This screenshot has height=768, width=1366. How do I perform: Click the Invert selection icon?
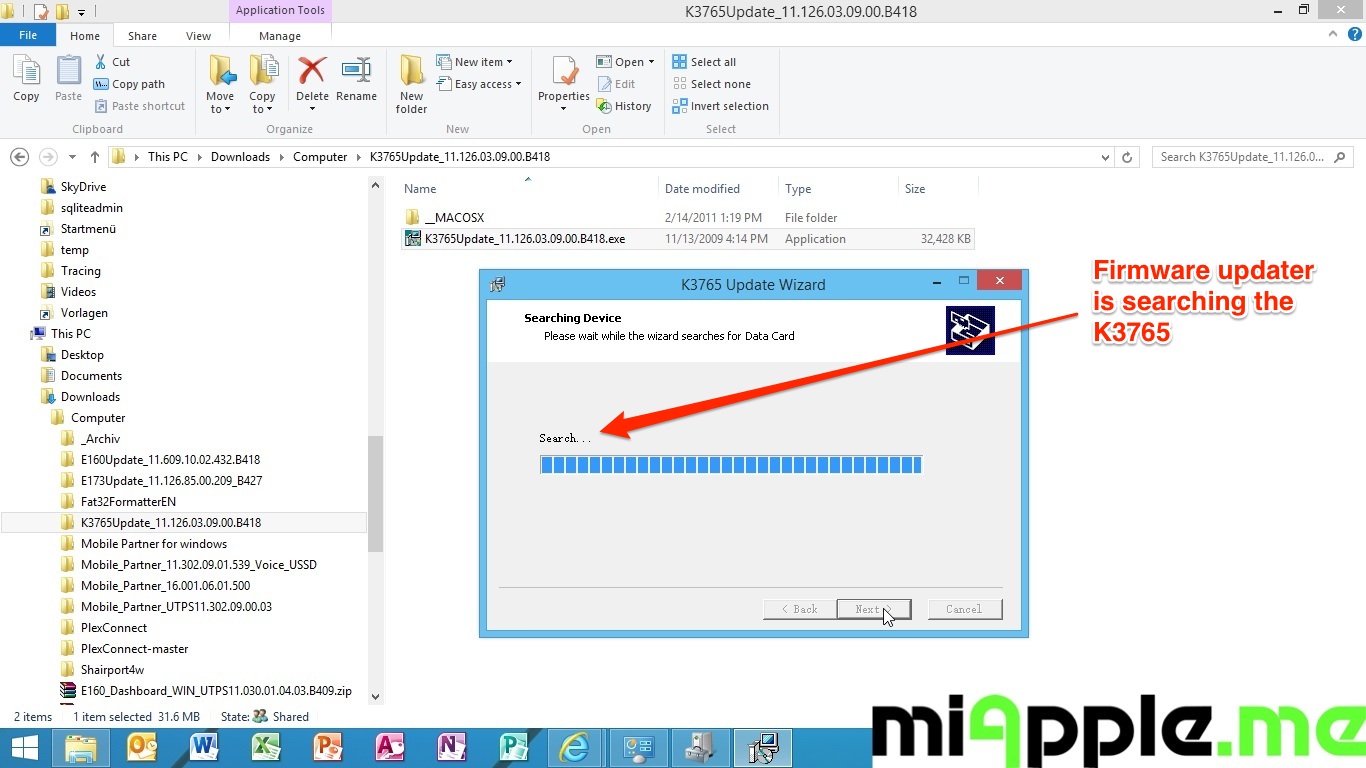[680, 106]
